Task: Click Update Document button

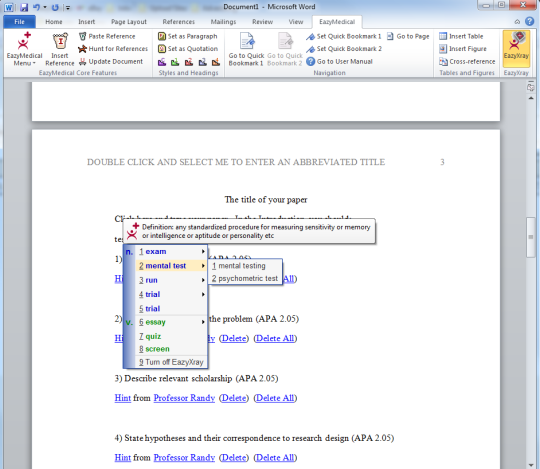Action: tap(111, 62)
